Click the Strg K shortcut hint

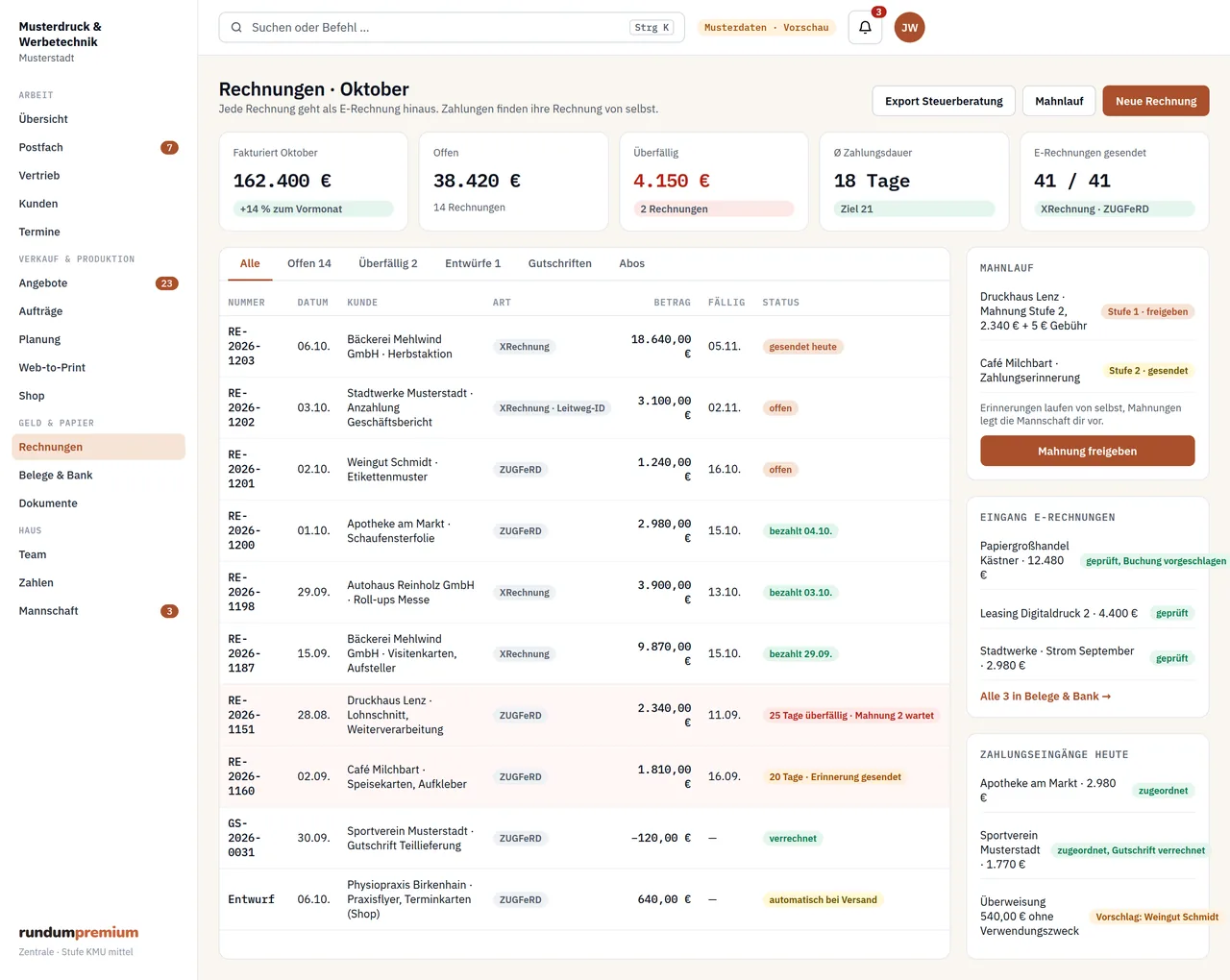coord(652,28)
